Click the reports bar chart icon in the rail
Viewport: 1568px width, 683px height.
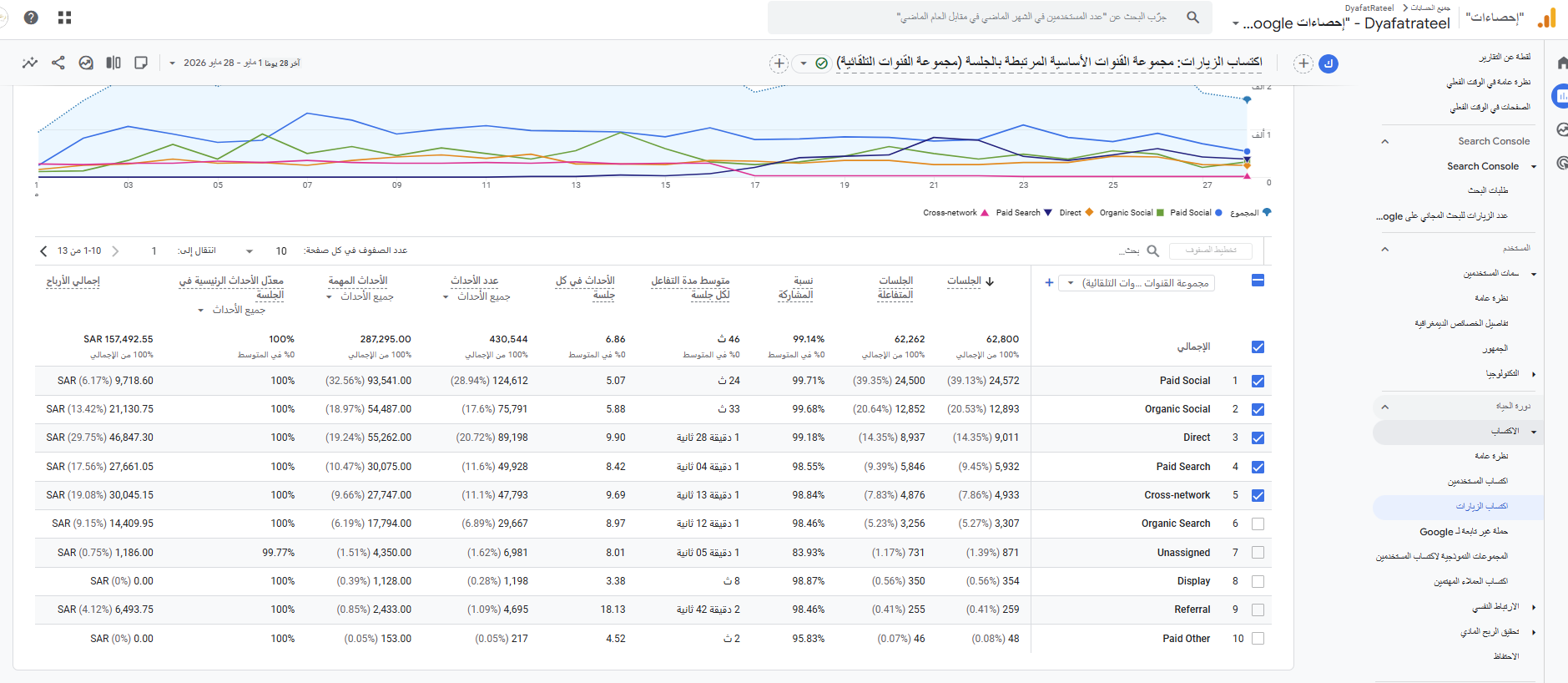tap(1560, 96)
